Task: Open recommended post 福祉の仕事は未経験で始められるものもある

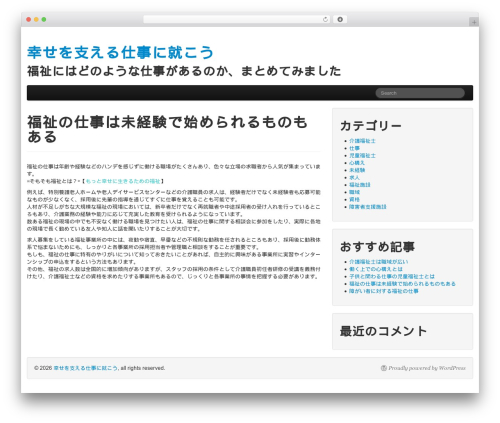Action: click(402, 284)
